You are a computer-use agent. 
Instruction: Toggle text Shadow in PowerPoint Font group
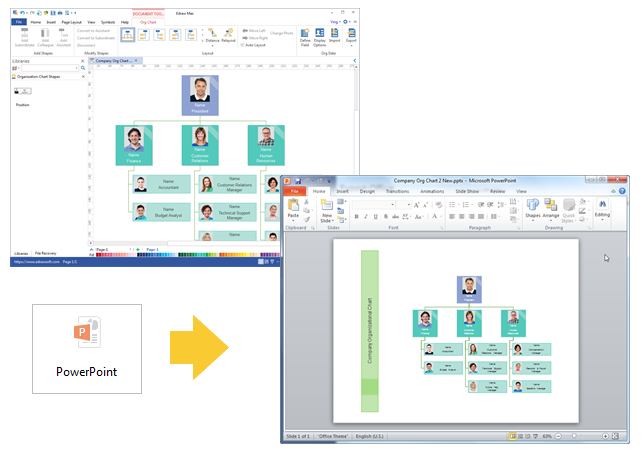tap(385, 217)
